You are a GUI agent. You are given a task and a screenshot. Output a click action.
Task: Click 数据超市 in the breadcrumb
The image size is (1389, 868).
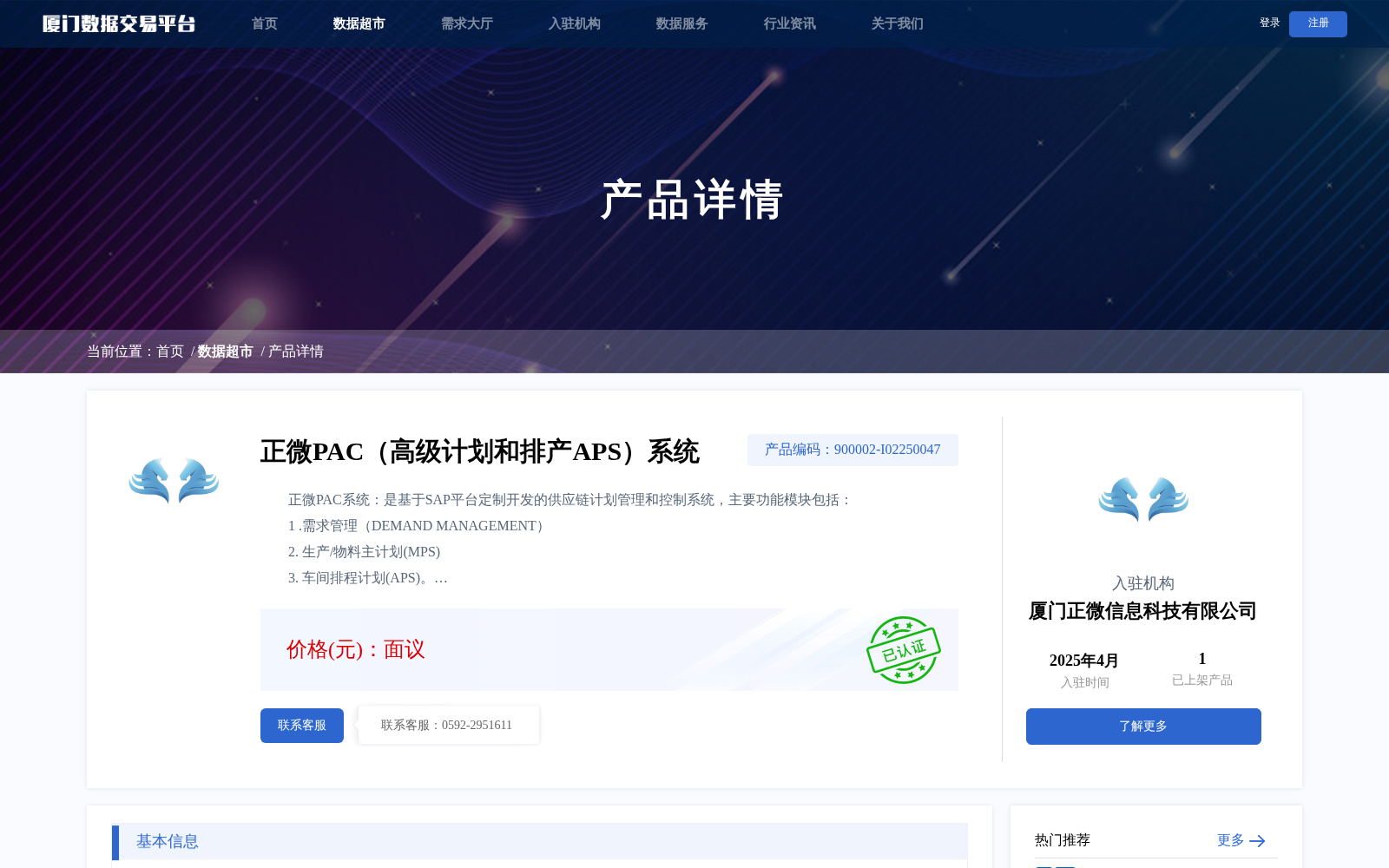click(x=225, y=352)
